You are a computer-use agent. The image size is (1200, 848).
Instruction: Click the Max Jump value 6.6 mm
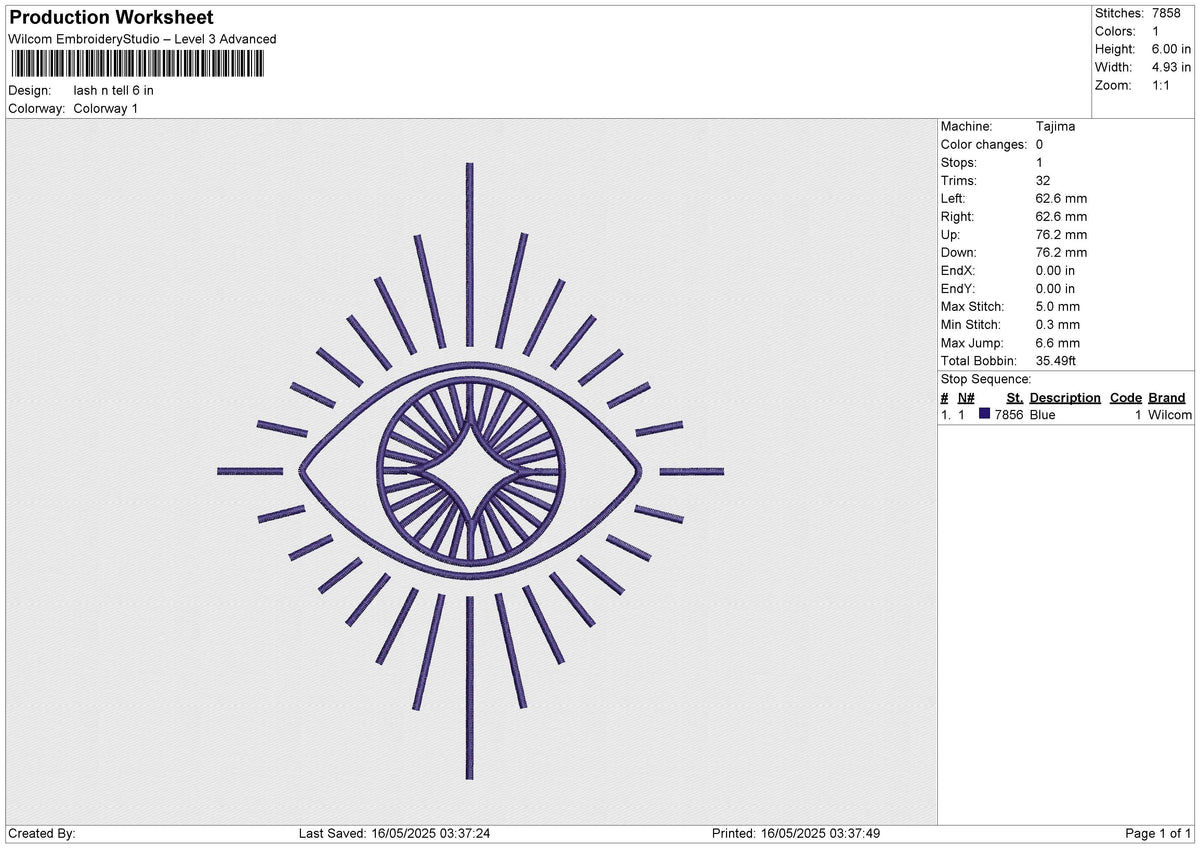[1058, 342]
